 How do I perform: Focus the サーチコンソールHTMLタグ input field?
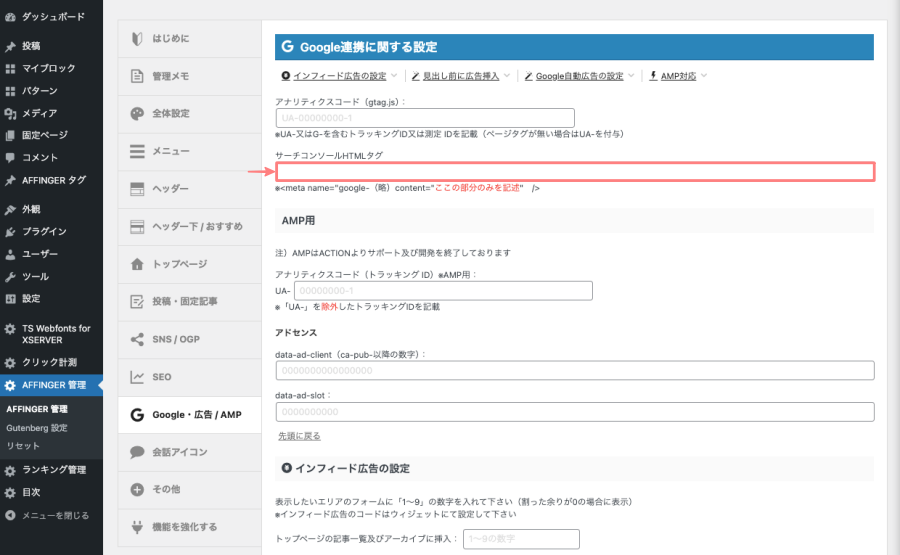[x=575, y=172]
